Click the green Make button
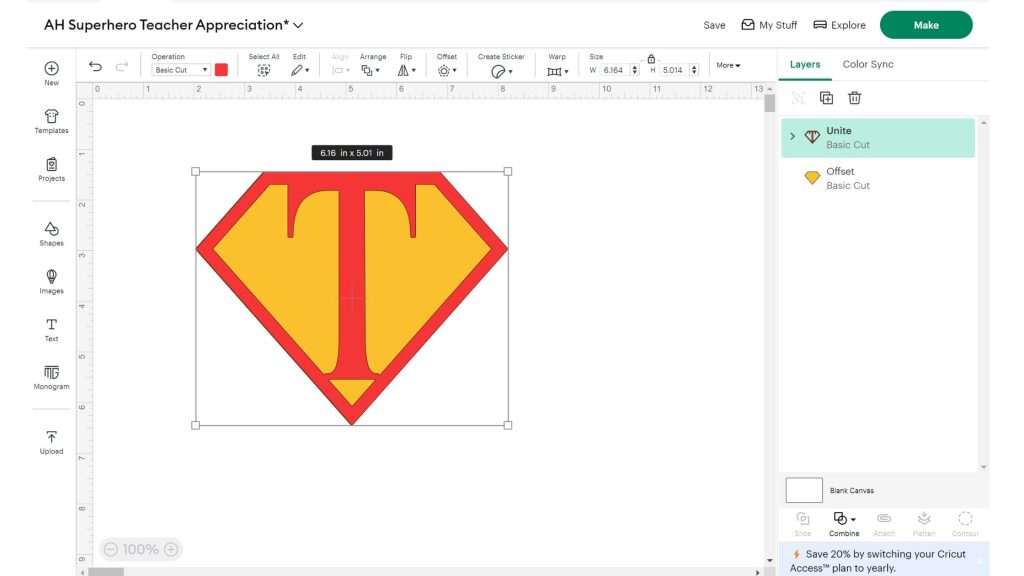This screenshot has height=576, width=1024. (926, 25)
